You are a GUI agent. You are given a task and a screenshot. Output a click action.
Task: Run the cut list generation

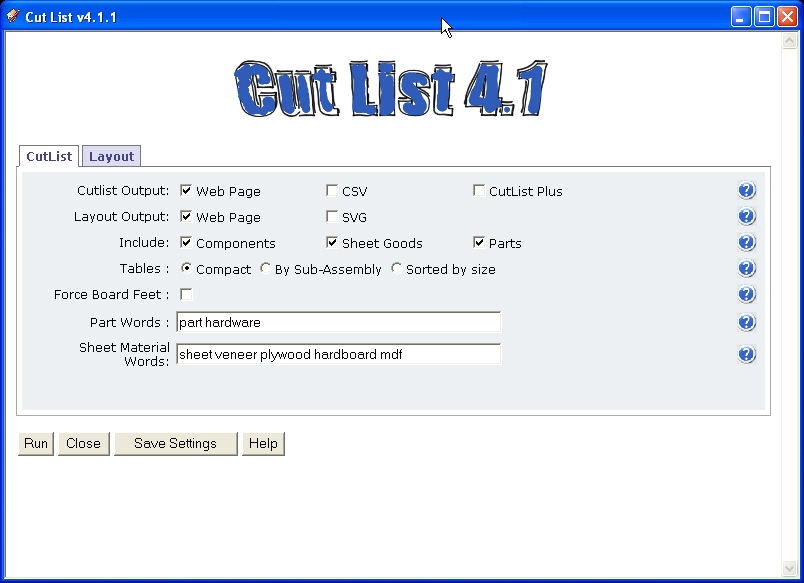coord(35,443)
